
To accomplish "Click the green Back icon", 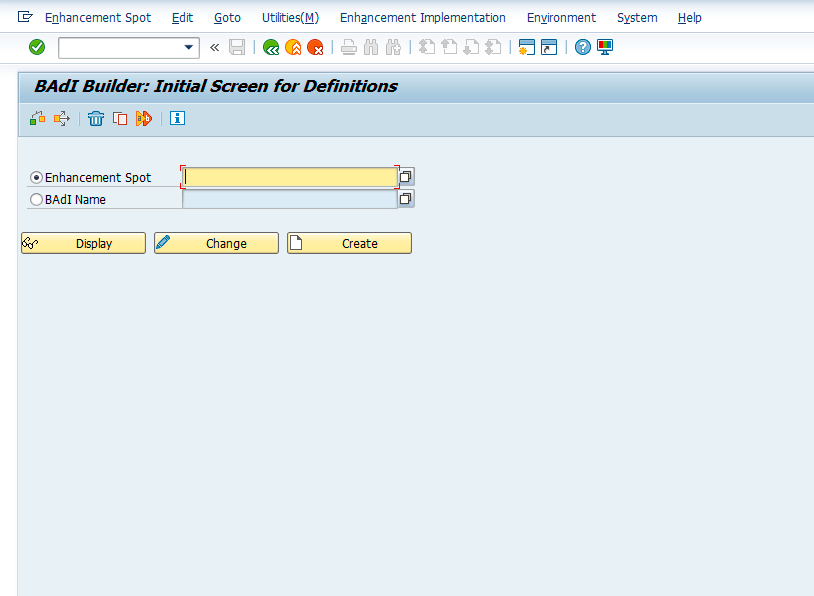I will click(271, 47).
